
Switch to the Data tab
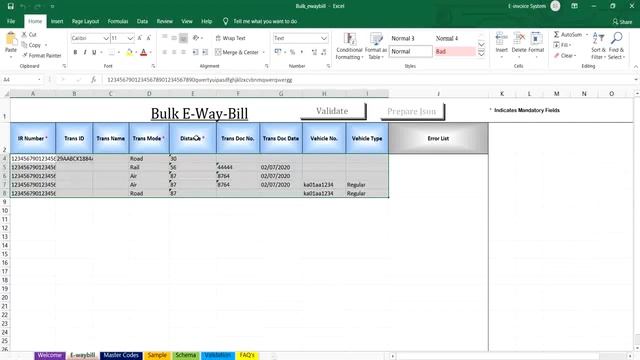pos(142,21)
